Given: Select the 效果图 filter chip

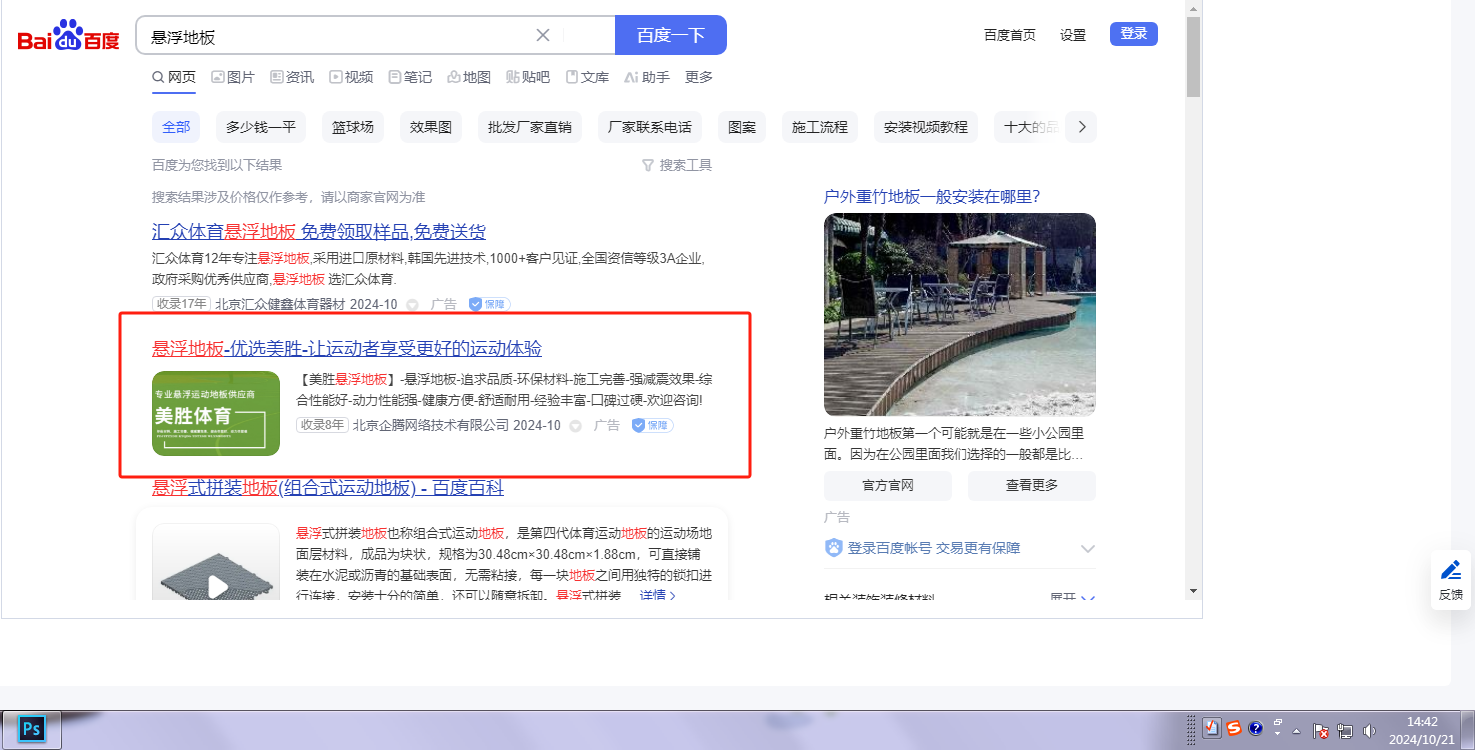Looking at the screenshot, I should pyautogui.click(x=431, y=127).
